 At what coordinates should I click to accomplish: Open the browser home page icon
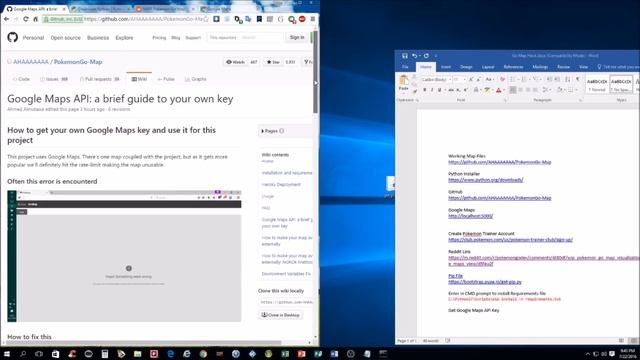[x=36, y=19]
